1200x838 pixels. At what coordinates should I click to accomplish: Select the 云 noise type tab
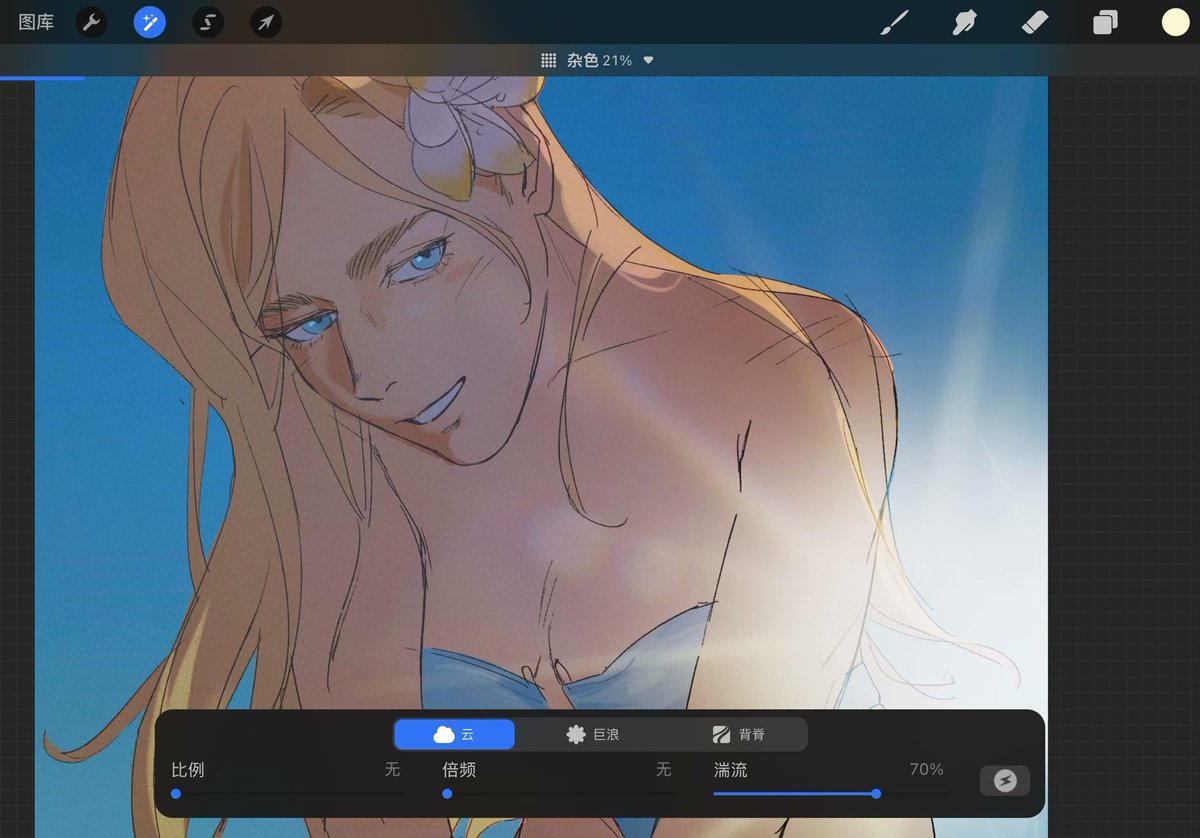coord(455,734)
